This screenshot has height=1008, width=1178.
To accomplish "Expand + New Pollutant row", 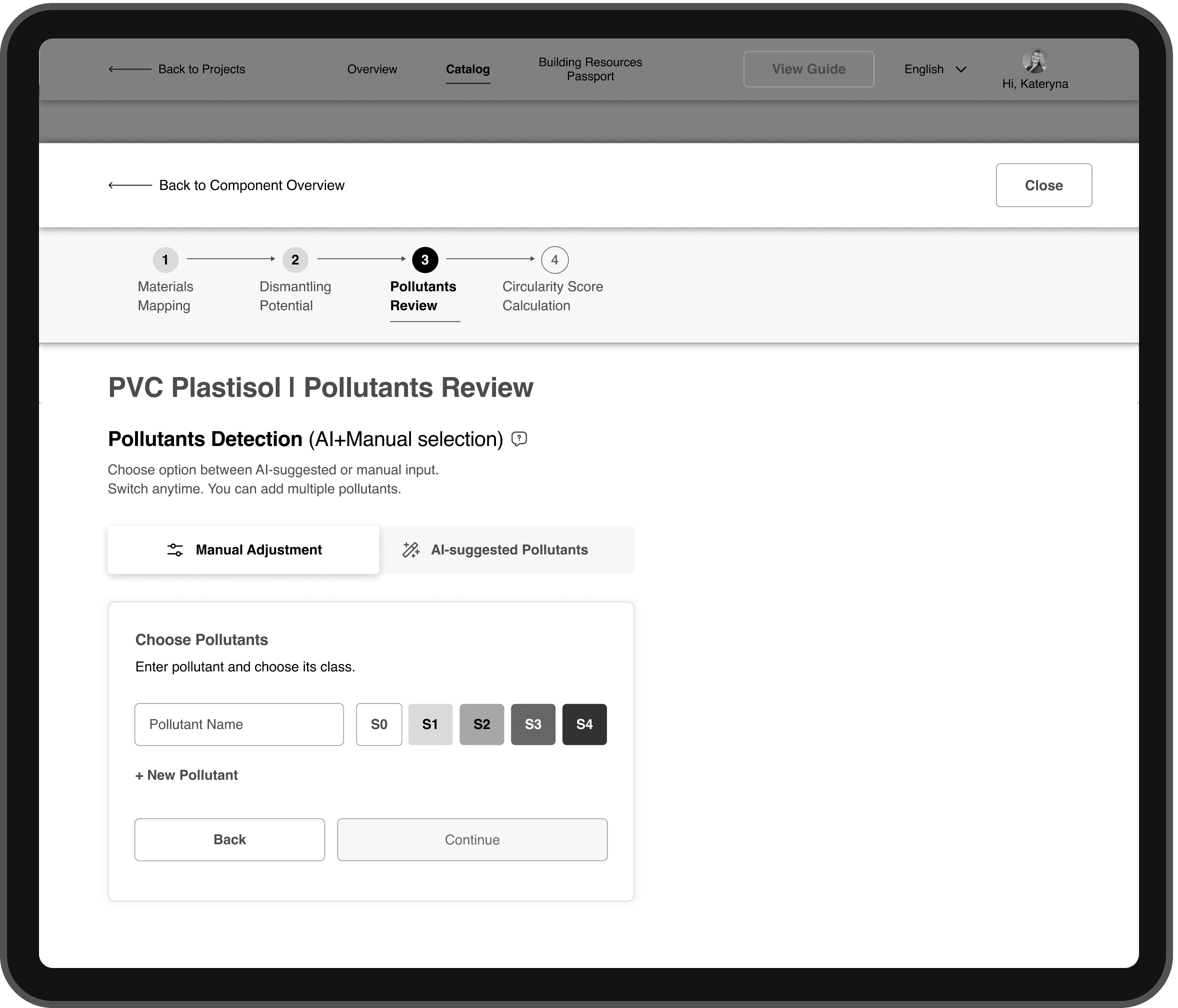I will click(x=186, y=775).
